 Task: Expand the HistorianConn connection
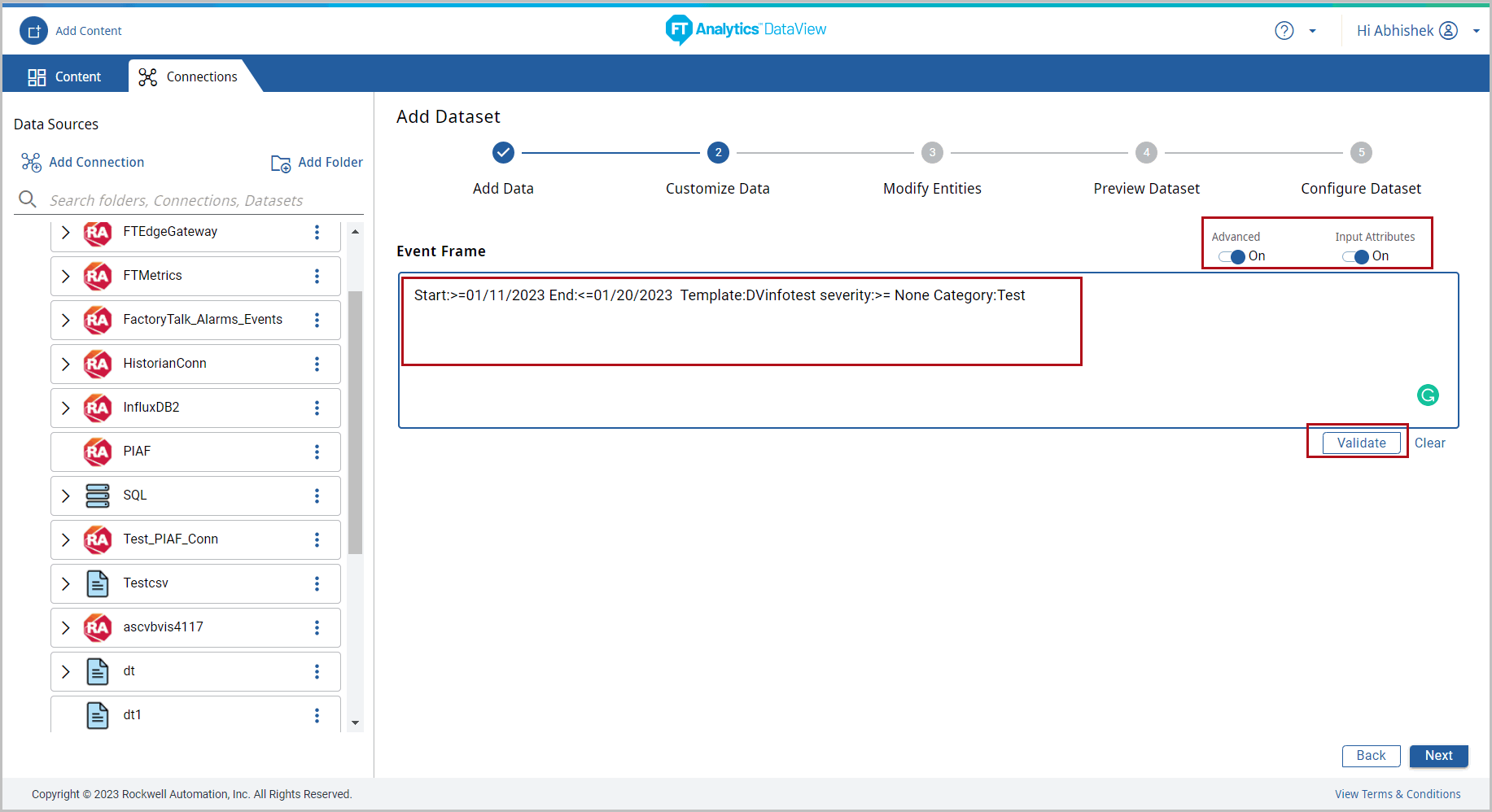(66, 365)
